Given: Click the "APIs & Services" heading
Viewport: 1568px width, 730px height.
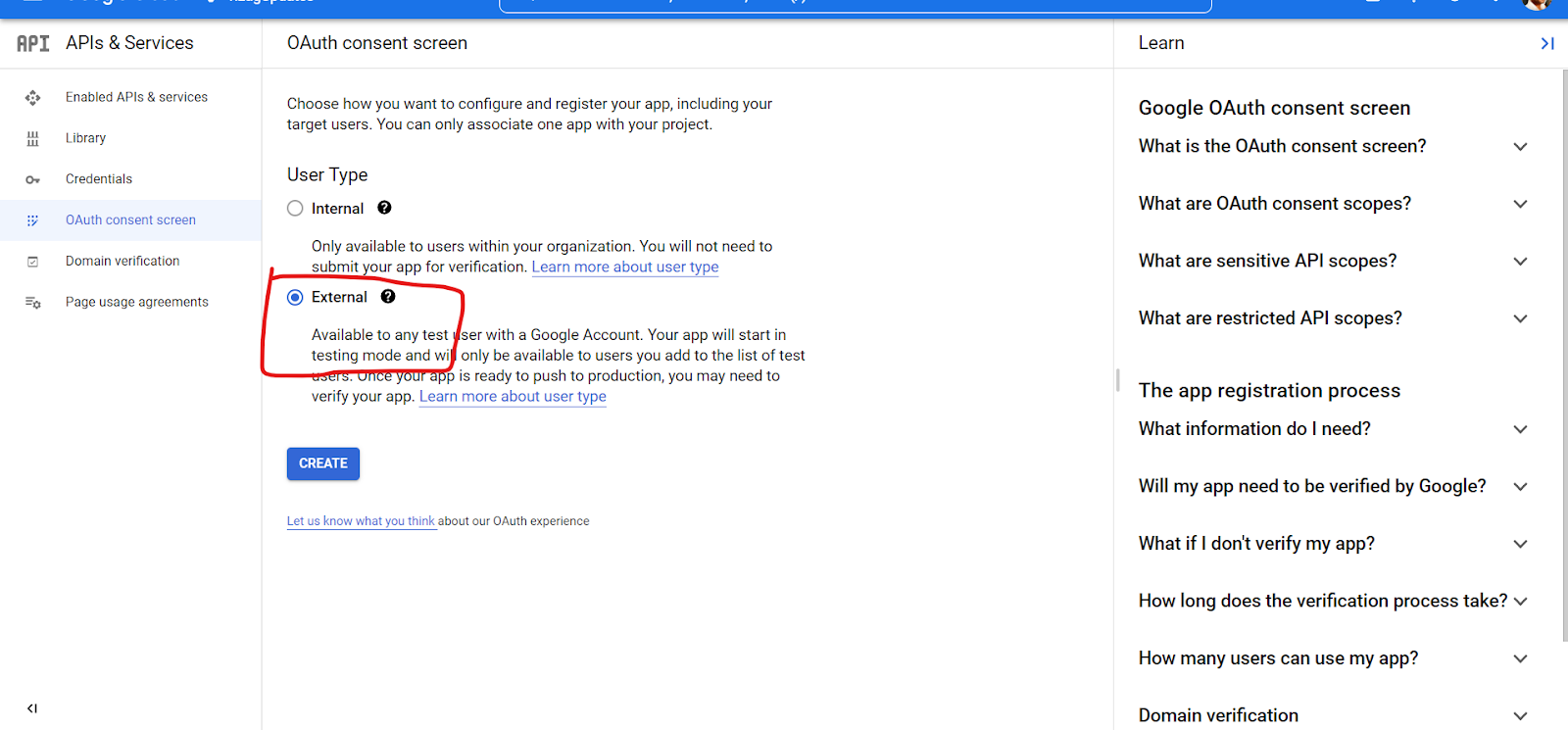Looking at the screenshot, I should point(129,43).
